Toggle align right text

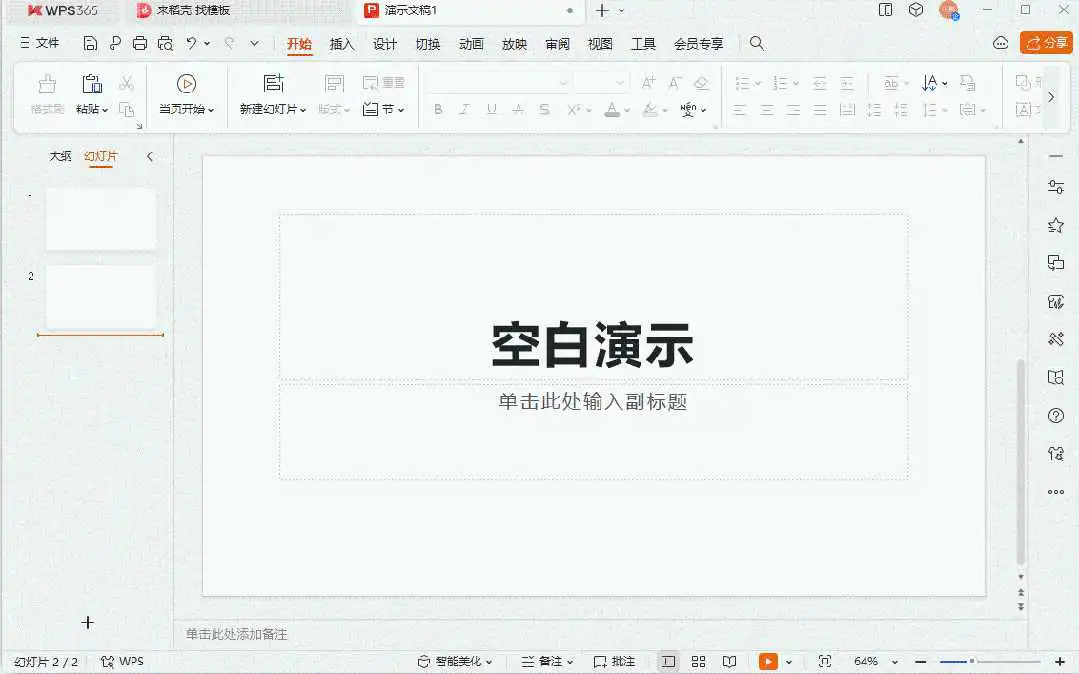(793, 110)
